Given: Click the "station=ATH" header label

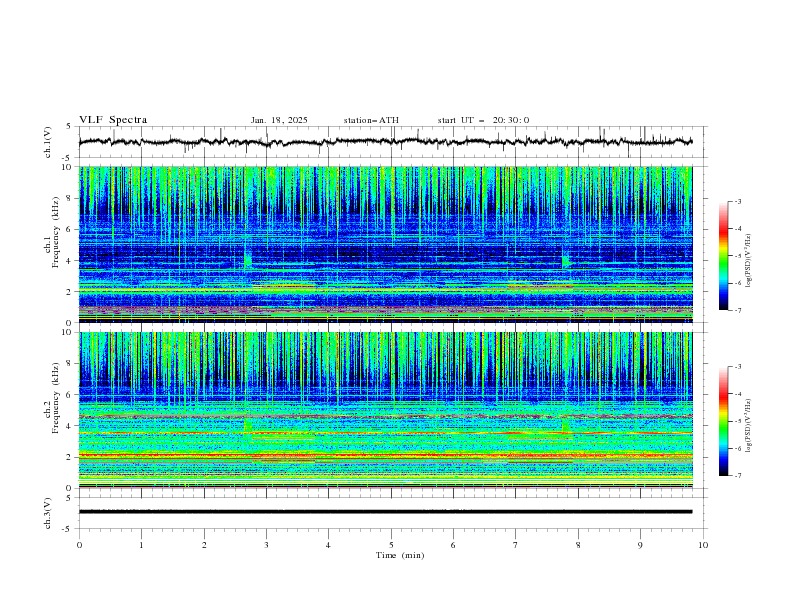Looking at the screenshot, I should pyautogui.click(x=371, y=120).
